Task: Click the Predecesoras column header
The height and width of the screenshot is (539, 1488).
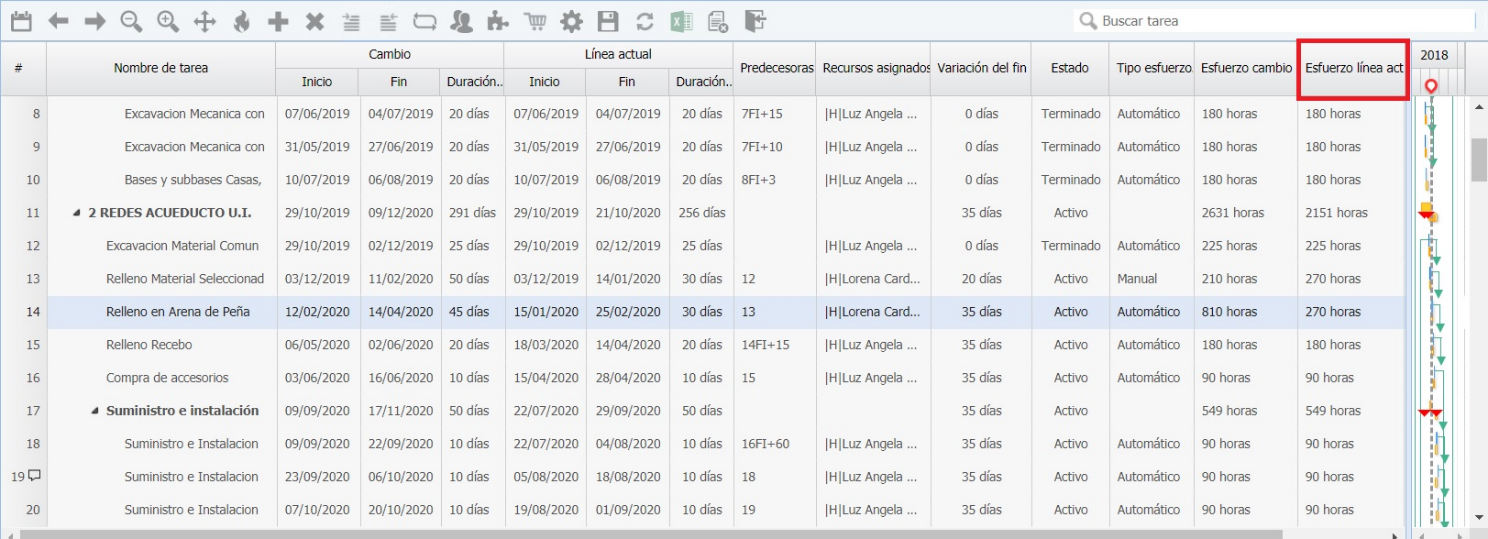Action: pos(775,68)
